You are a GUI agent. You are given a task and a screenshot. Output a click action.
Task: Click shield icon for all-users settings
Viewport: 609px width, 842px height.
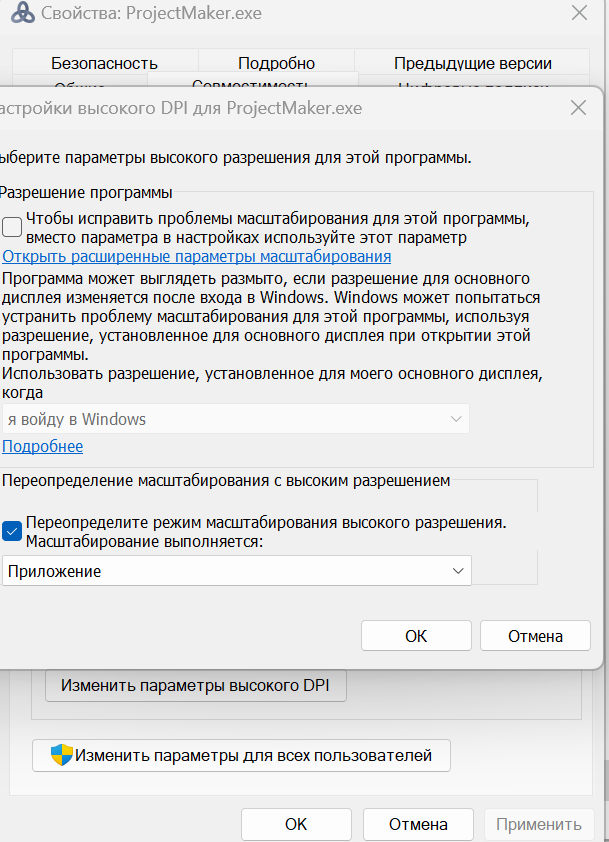coord(63,756)
